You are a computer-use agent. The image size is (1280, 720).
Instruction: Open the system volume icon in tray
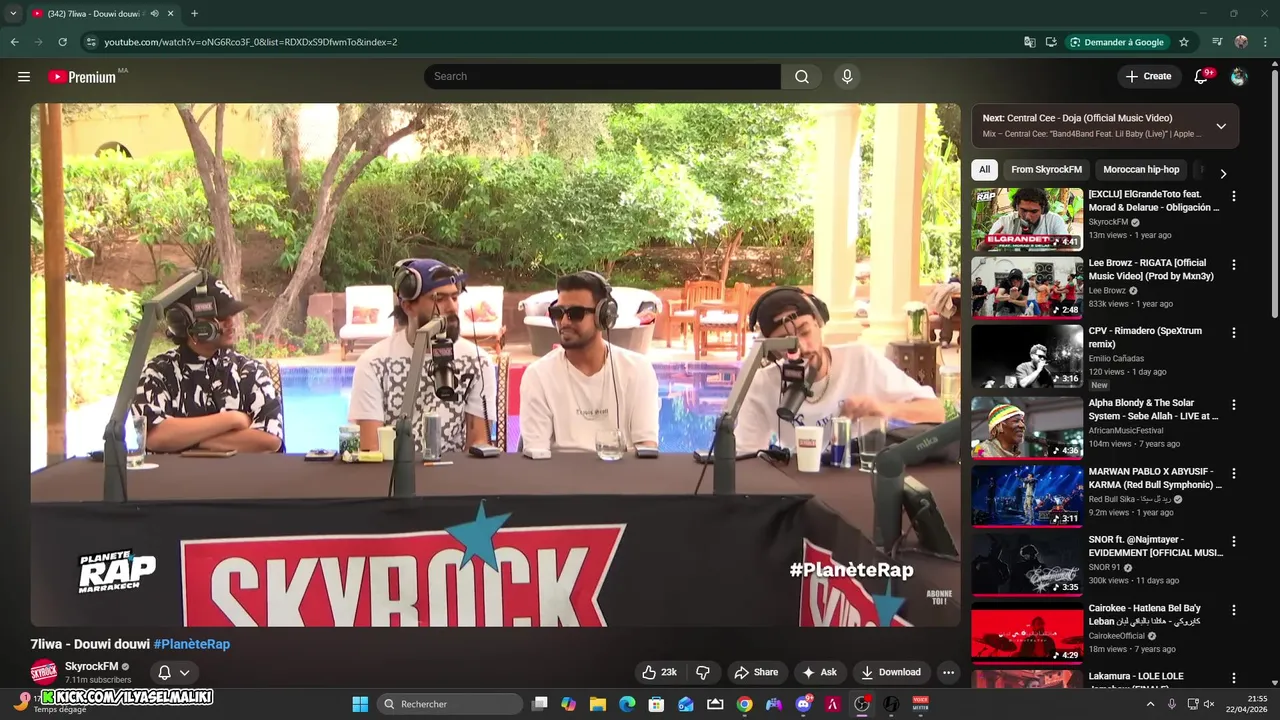[x=1209, y=704]
